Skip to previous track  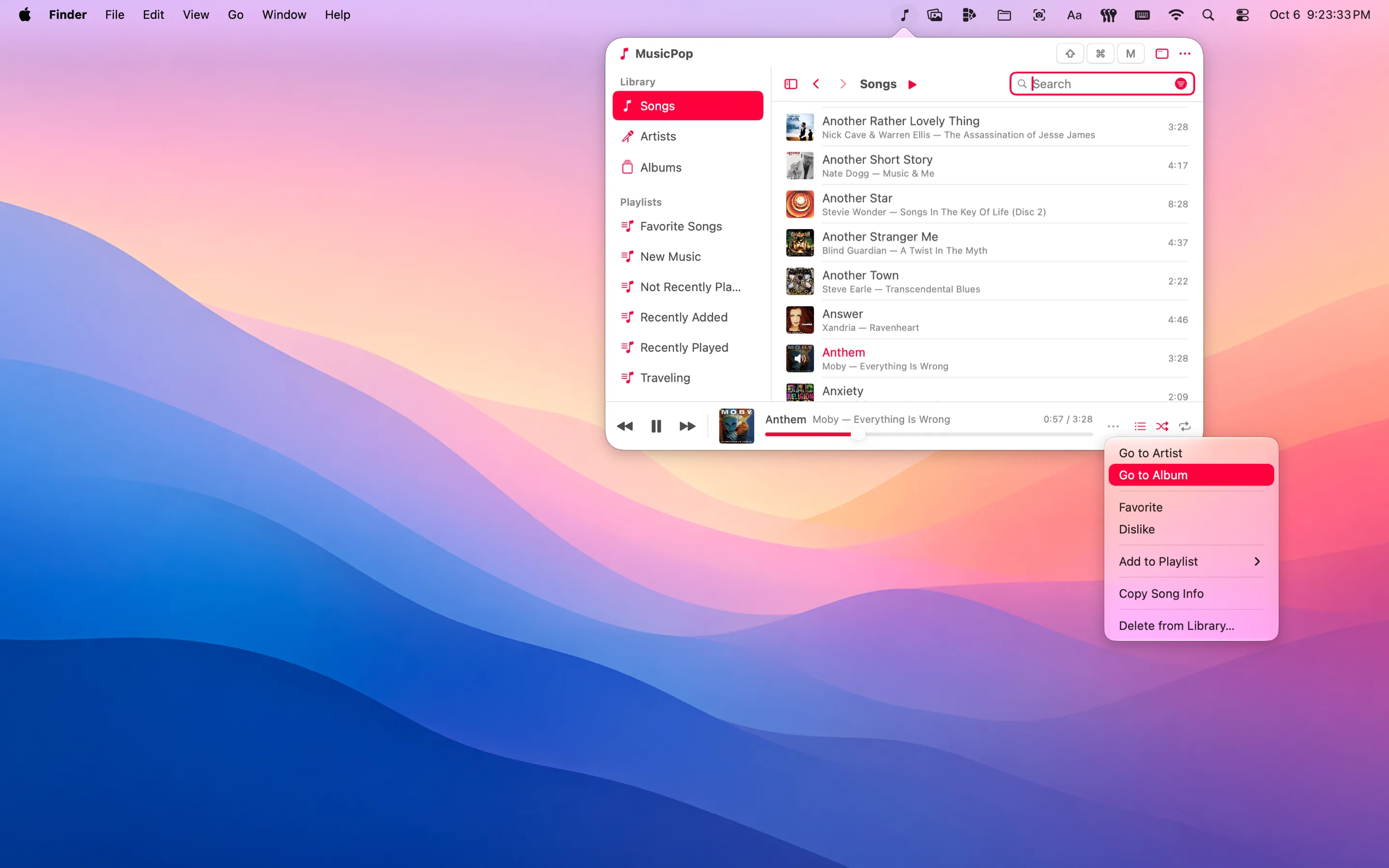(x=625, y=426)
